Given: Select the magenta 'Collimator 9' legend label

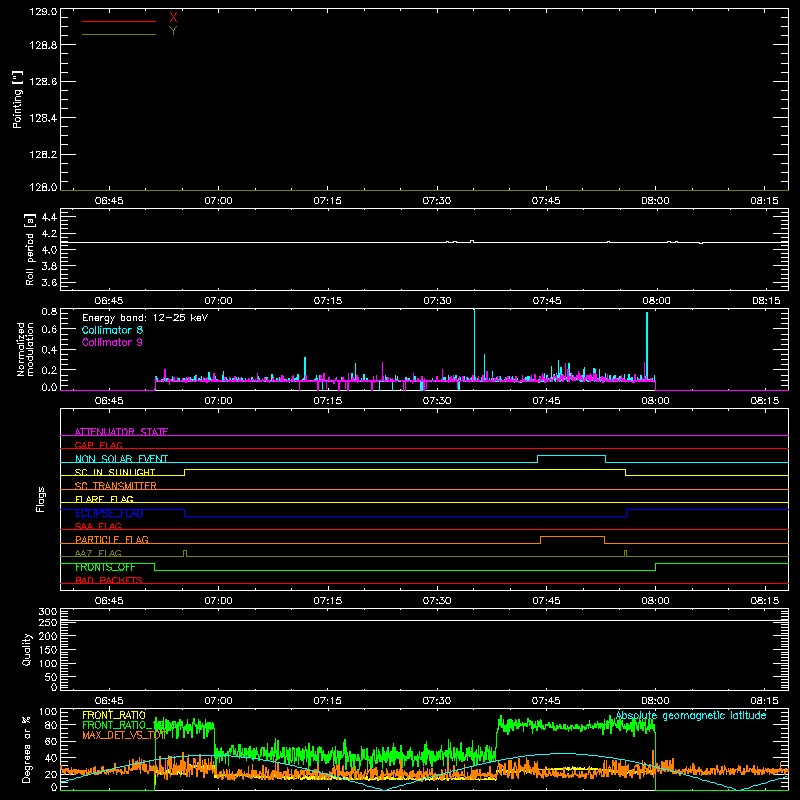Looking at the screenshot, I should 112,342.
